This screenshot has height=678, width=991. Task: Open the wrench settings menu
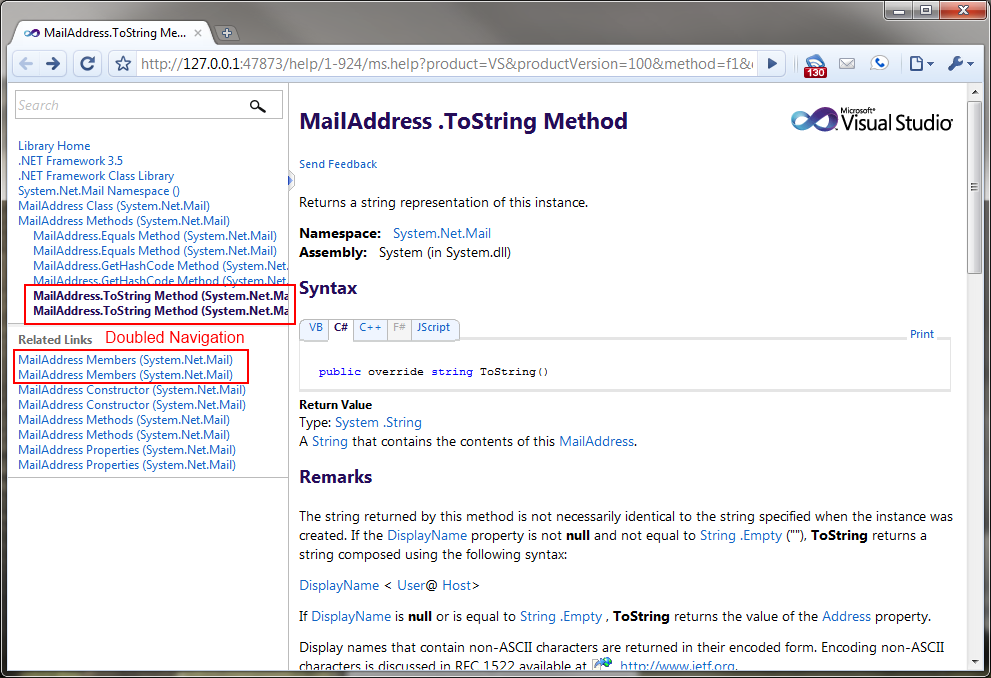[959, 64]
